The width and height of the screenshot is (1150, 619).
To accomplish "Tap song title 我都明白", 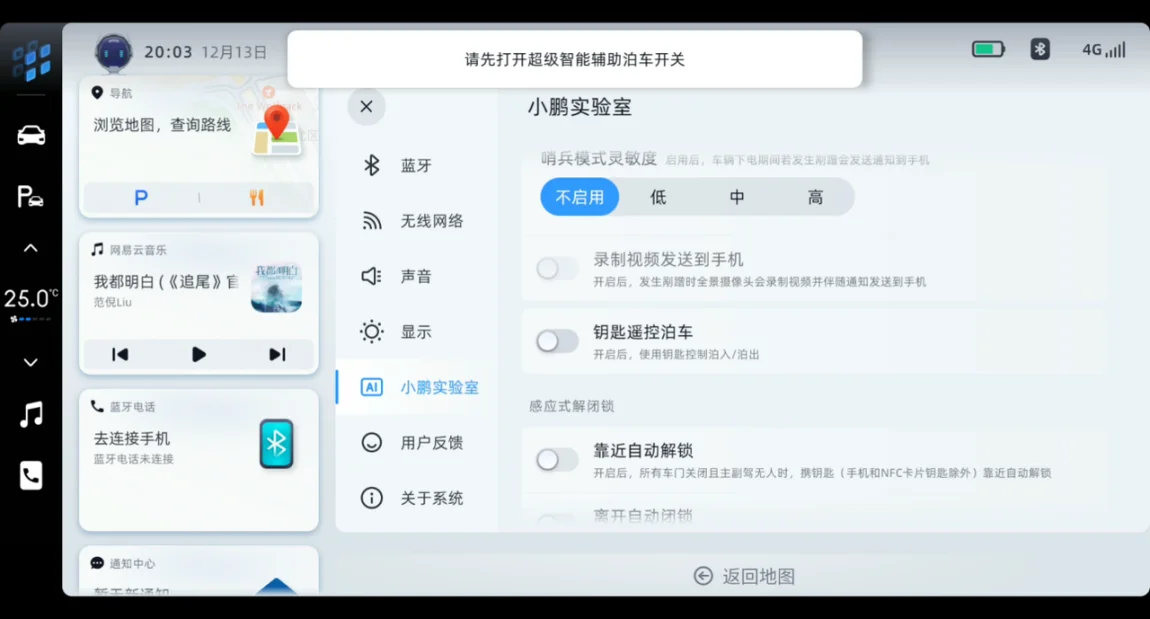I will coord(166,282).
